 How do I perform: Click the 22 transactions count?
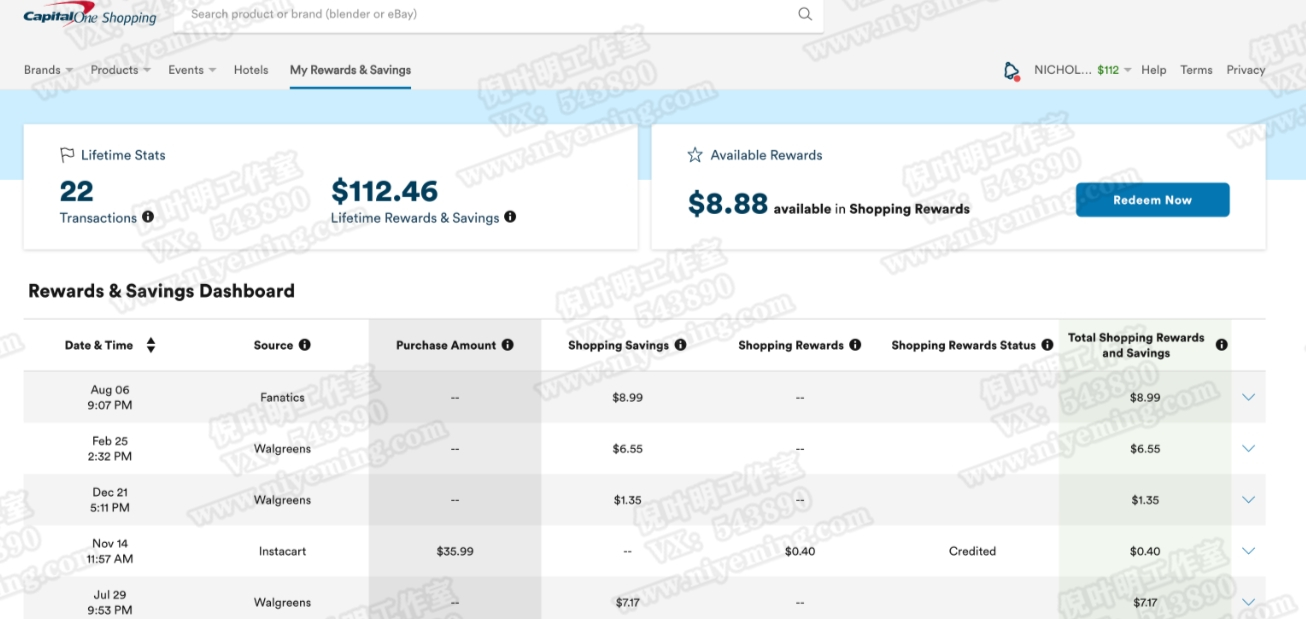coord(77,190)
